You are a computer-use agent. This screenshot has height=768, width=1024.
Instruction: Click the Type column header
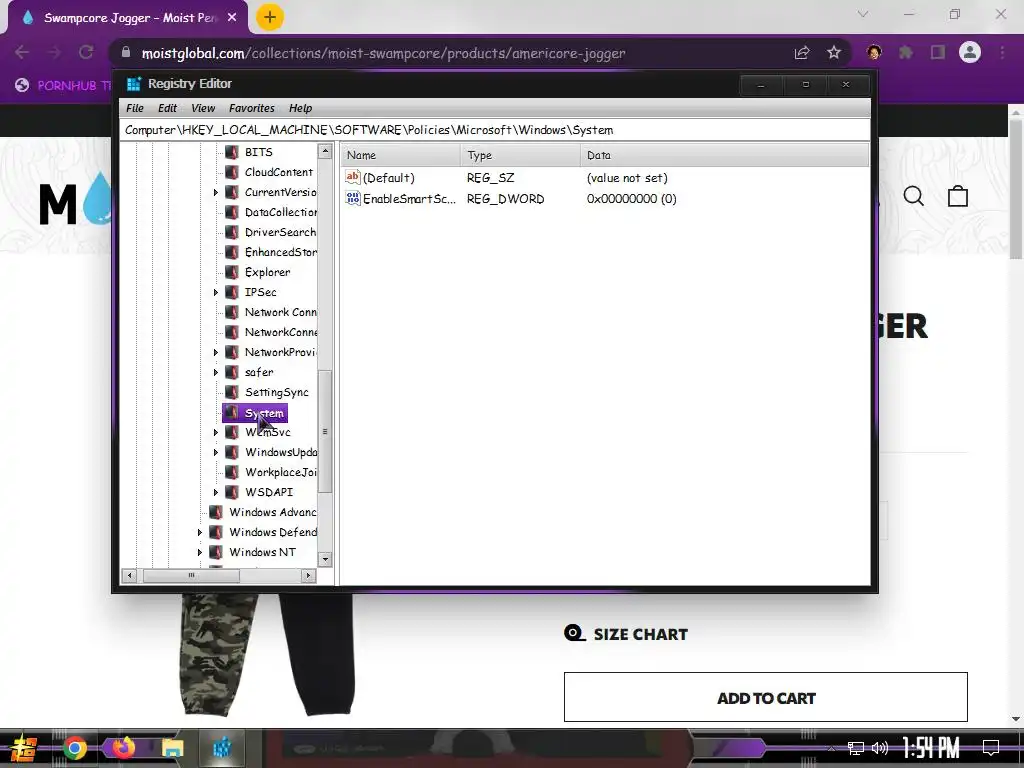click(x=520, y=155)
